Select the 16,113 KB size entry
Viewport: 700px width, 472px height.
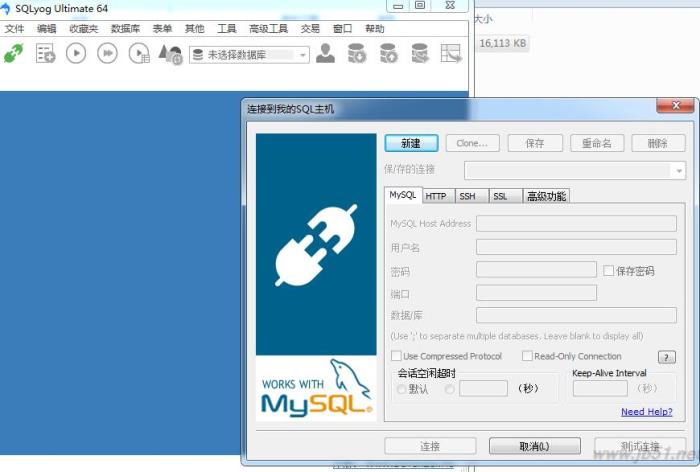point(503,43)
